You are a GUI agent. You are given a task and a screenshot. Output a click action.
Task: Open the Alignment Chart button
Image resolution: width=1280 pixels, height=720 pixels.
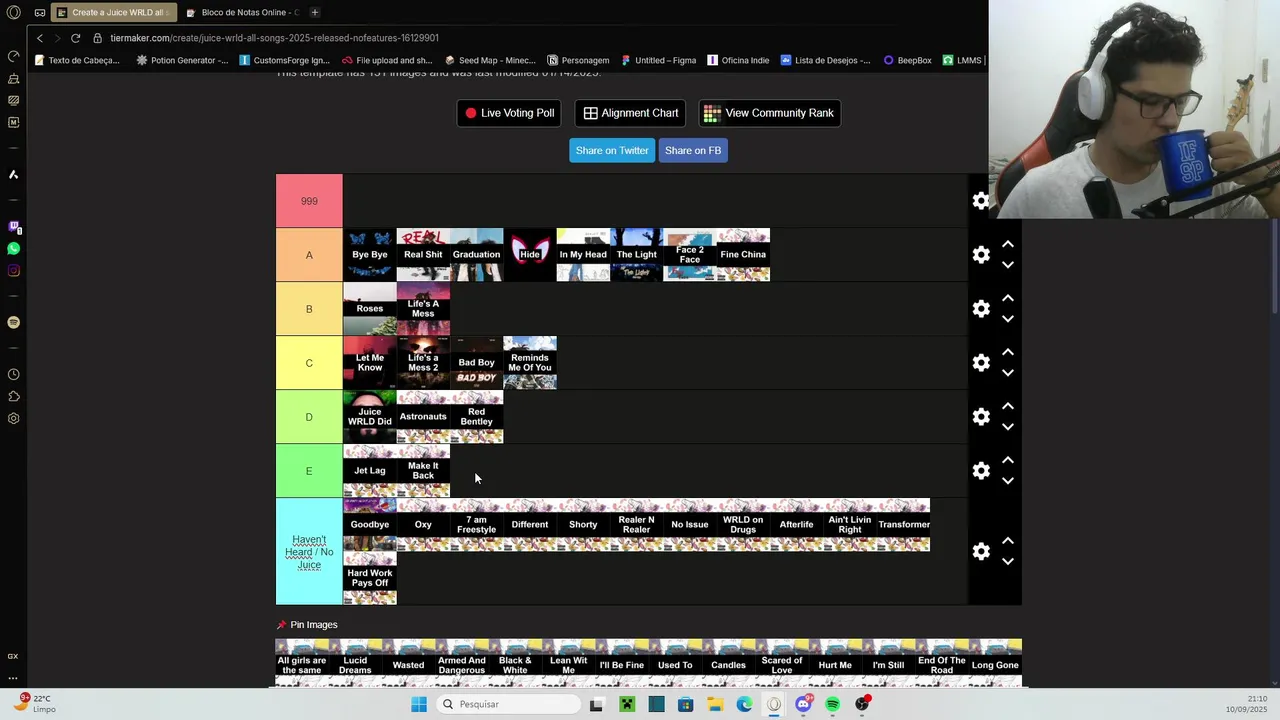pyautogui.click(x=631, y=113)
